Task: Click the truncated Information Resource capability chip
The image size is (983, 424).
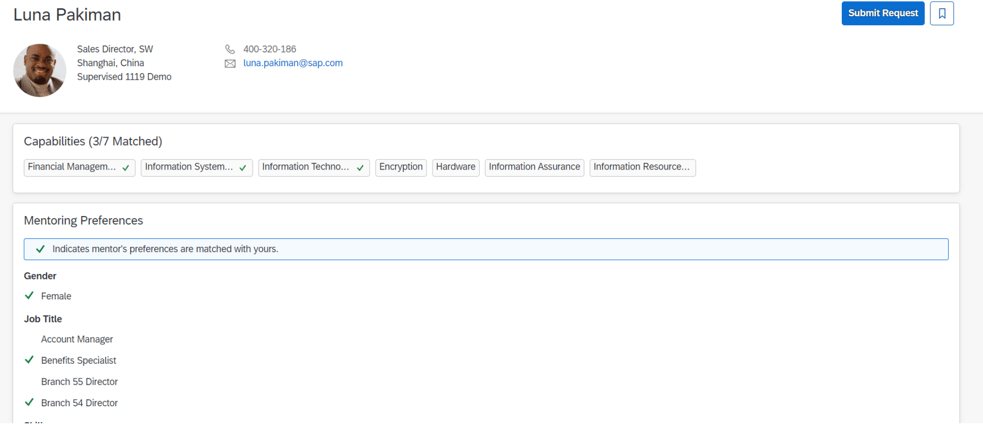Action: tap(642, 167)
